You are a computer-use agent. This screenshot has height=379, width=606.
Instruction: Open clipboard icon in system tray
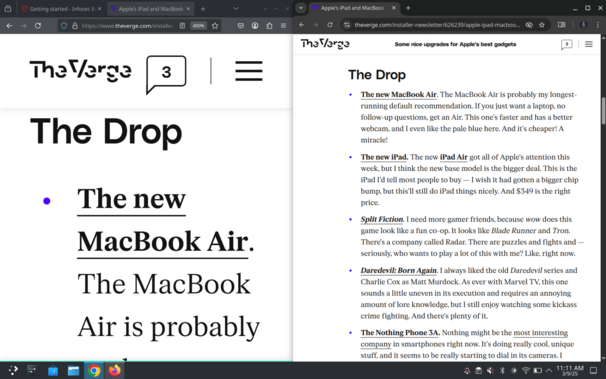coord(478,371)
